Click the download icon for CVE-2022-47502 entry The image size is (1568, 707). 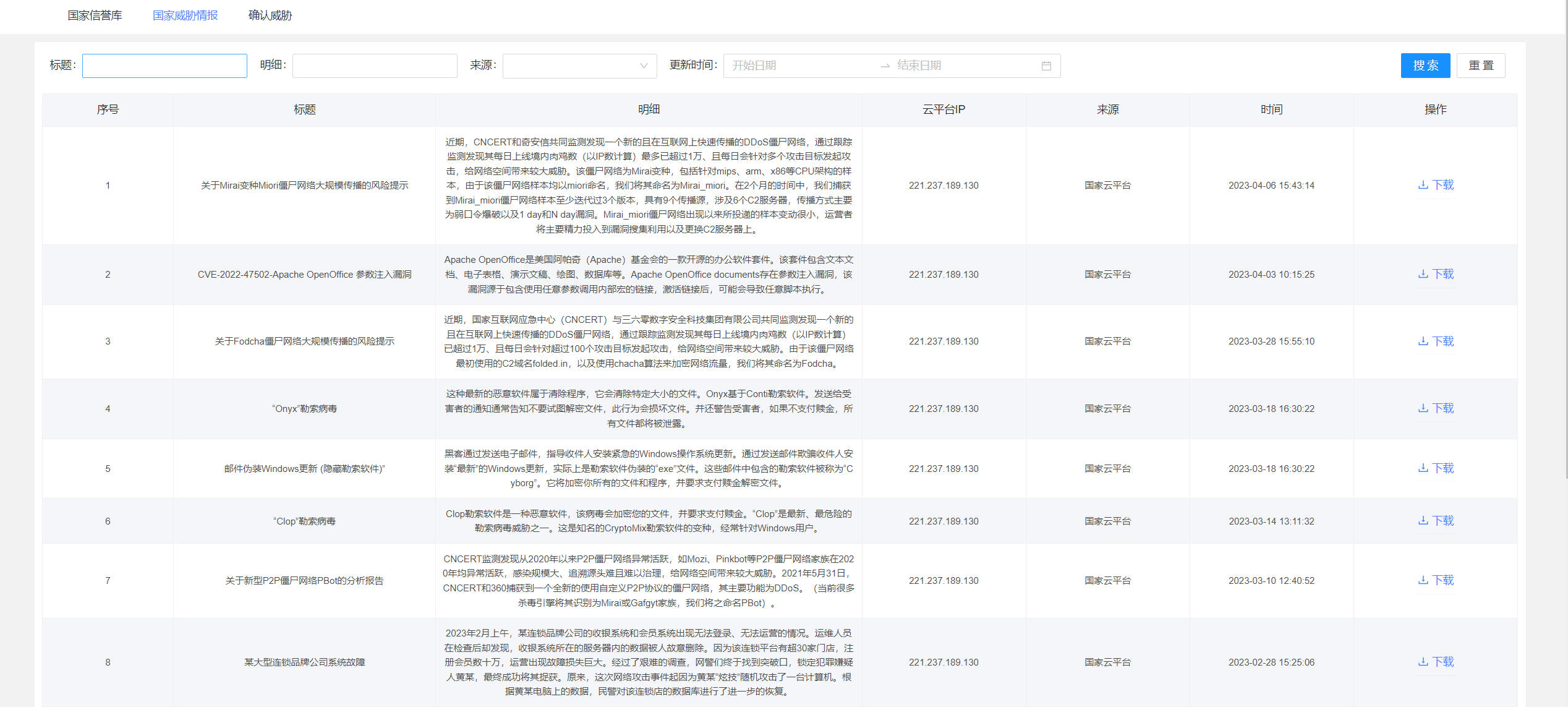click(1436, 274)
